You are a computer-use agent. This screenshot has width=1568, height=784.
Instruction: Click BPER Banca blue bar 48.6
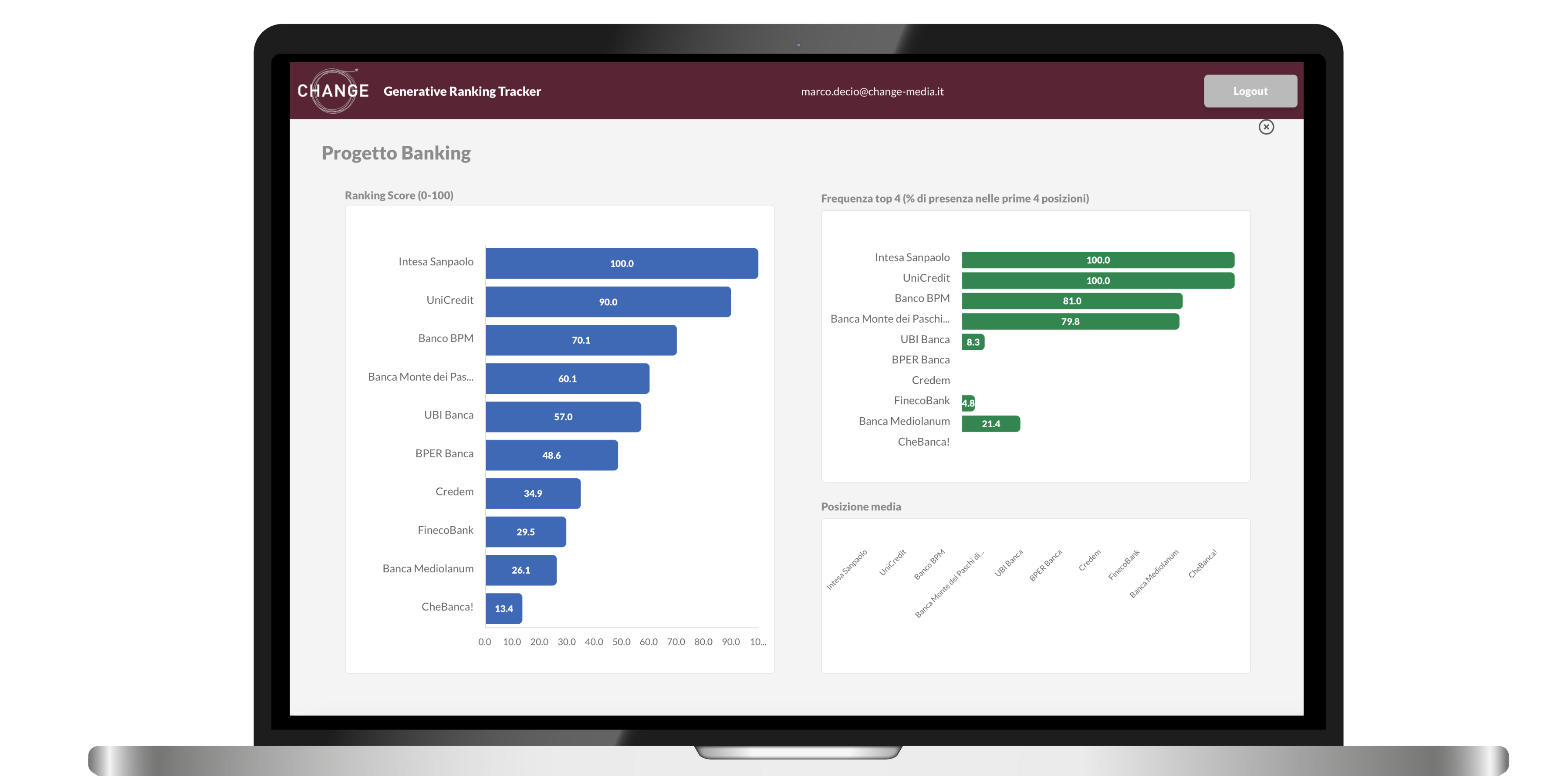pos(552,455)
